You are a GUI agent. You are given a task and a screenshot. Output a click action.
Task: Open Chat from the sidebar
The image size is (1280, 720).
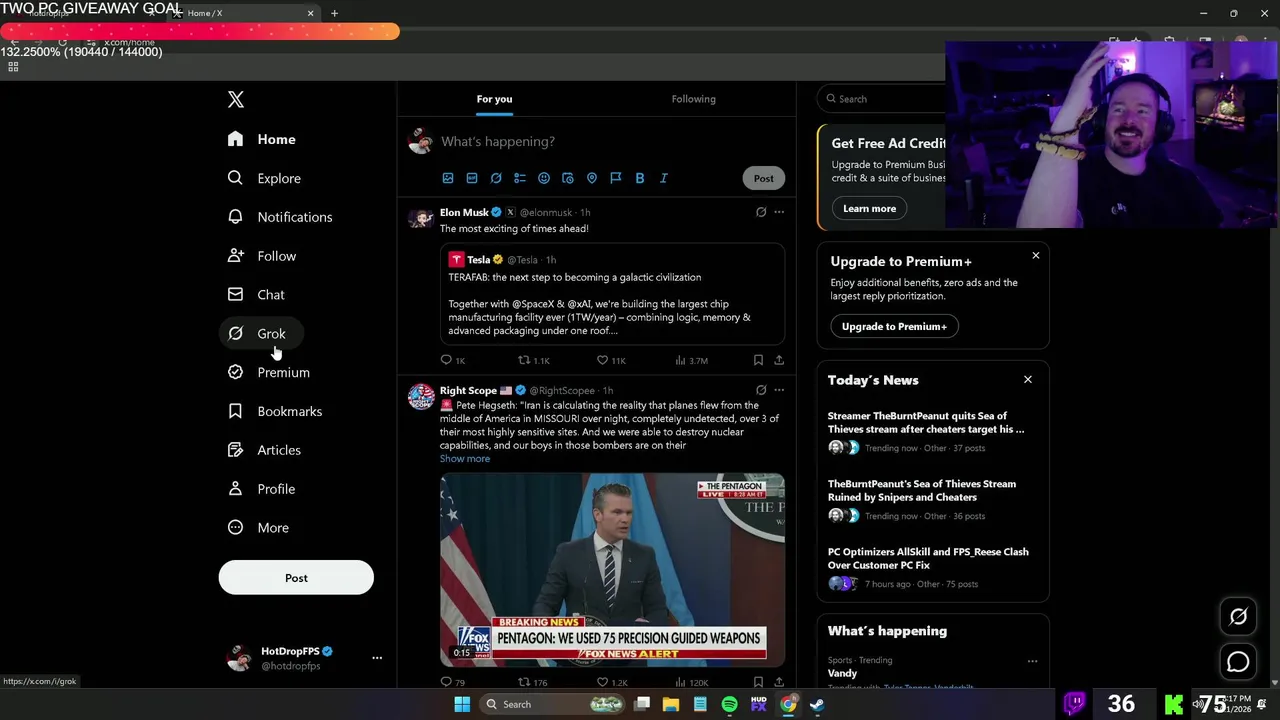click(257, 295)
